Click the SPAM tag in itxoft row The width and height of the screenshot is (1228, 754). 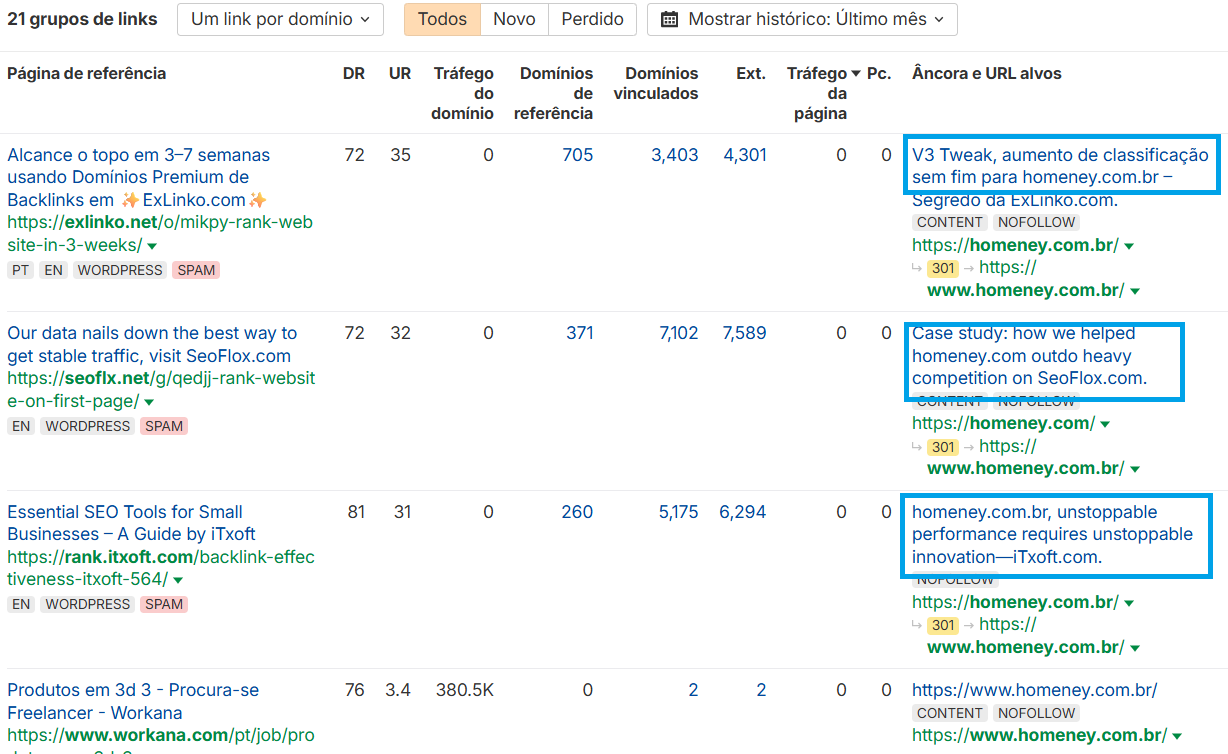[x=163, y=604]
